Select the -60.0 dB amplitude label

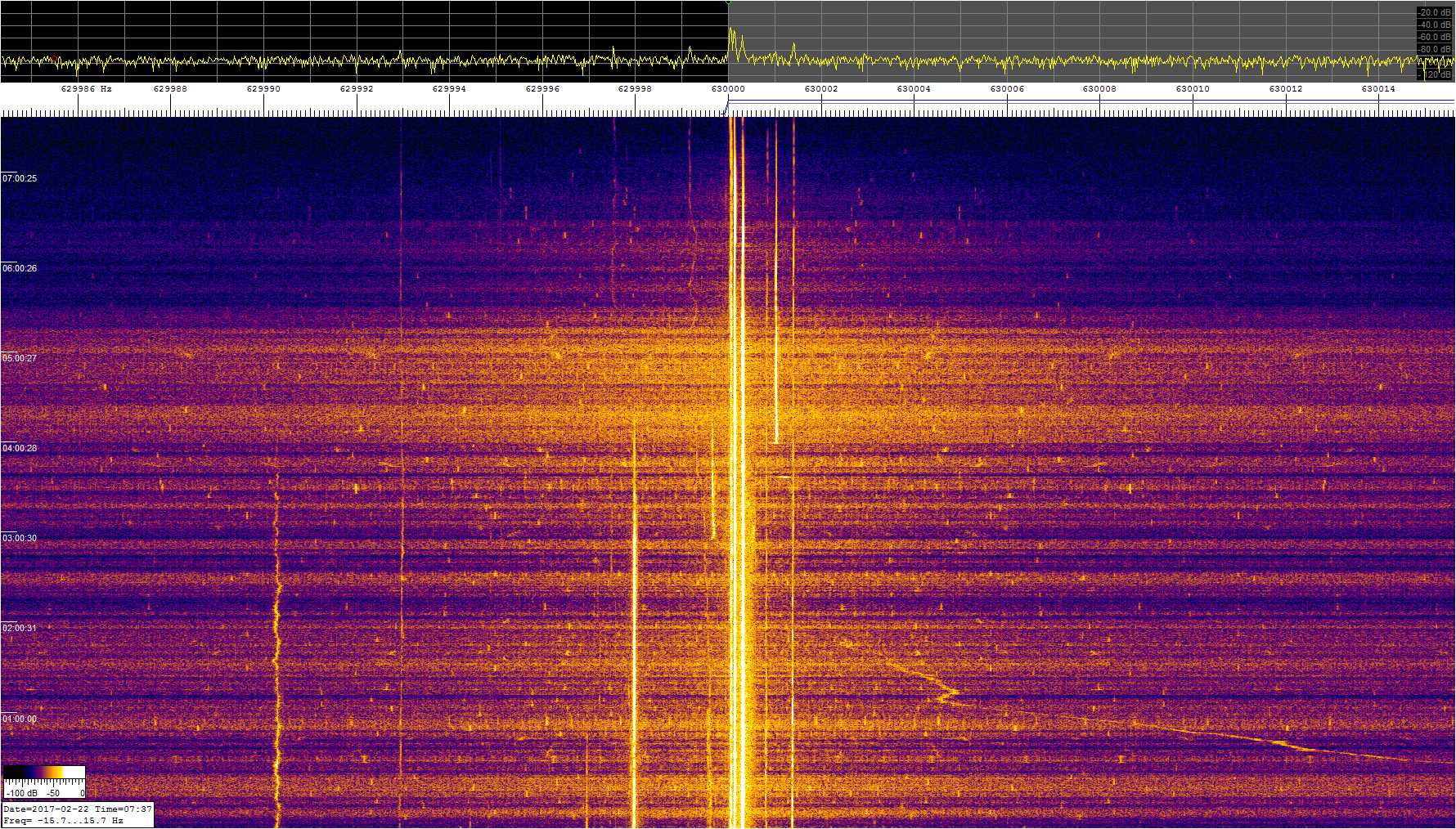point(1435,37)
